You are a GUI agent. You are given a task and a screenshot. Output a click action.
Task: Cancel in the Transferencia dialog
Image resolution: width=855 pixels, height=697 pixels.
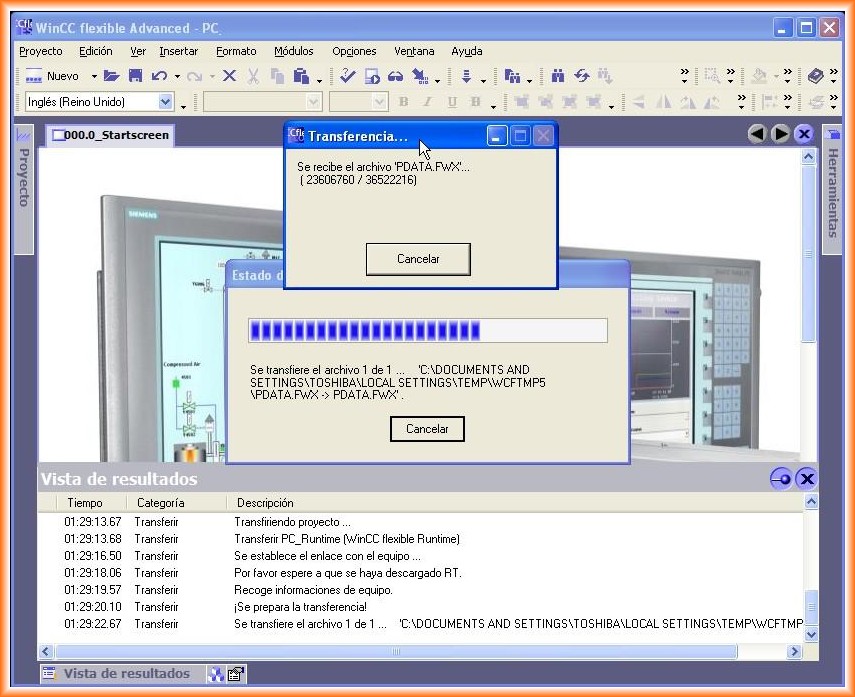(418, 259)
